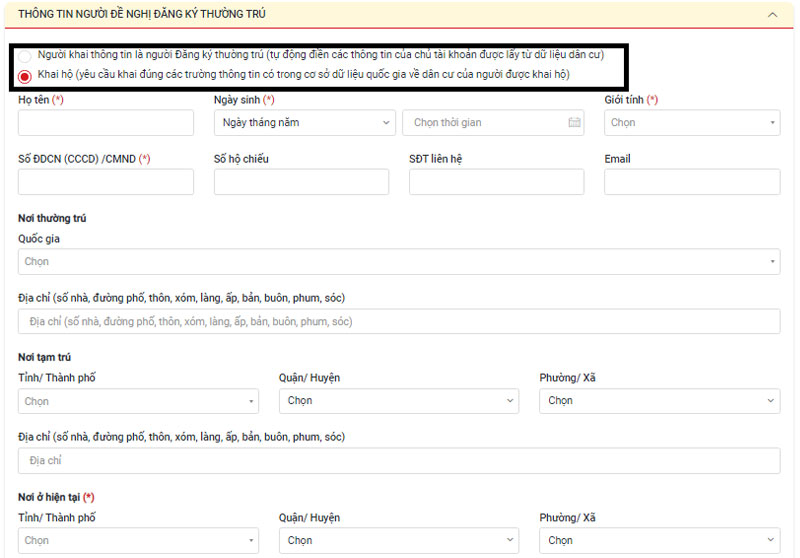
Task: Open the Quốc gia dropdown
Action: click(x=399, y=262)
